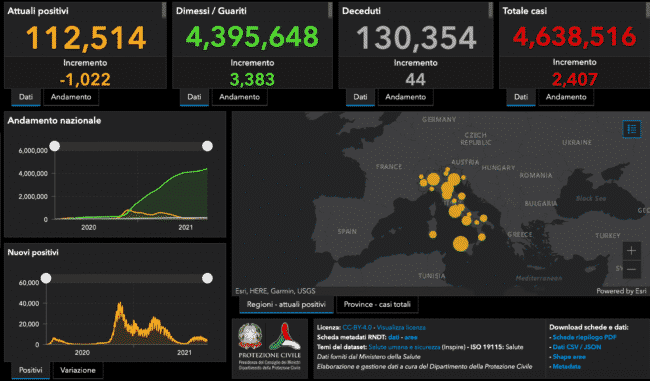Open the Shape aree download link

(569, 357)
